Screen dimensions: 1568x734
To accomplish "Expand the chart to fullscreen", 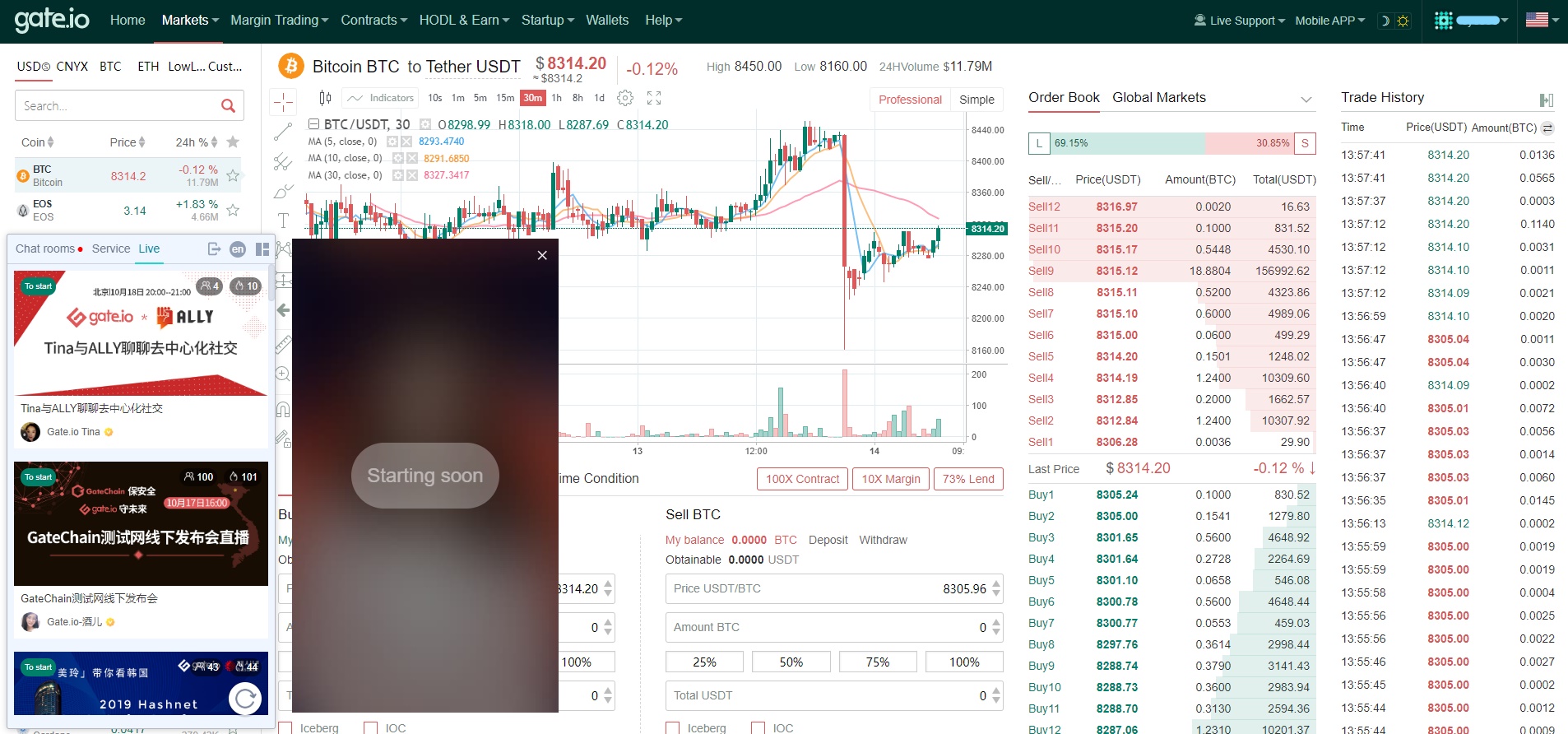I will [x=654, y=98].
